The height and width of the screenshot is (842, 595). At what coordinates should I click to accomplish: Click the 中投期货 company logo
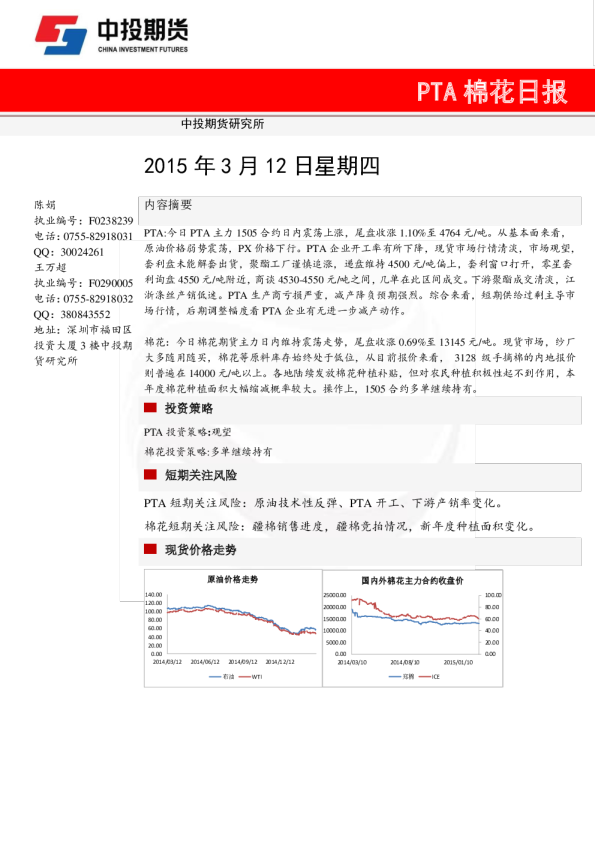click(x=112, y=34)
